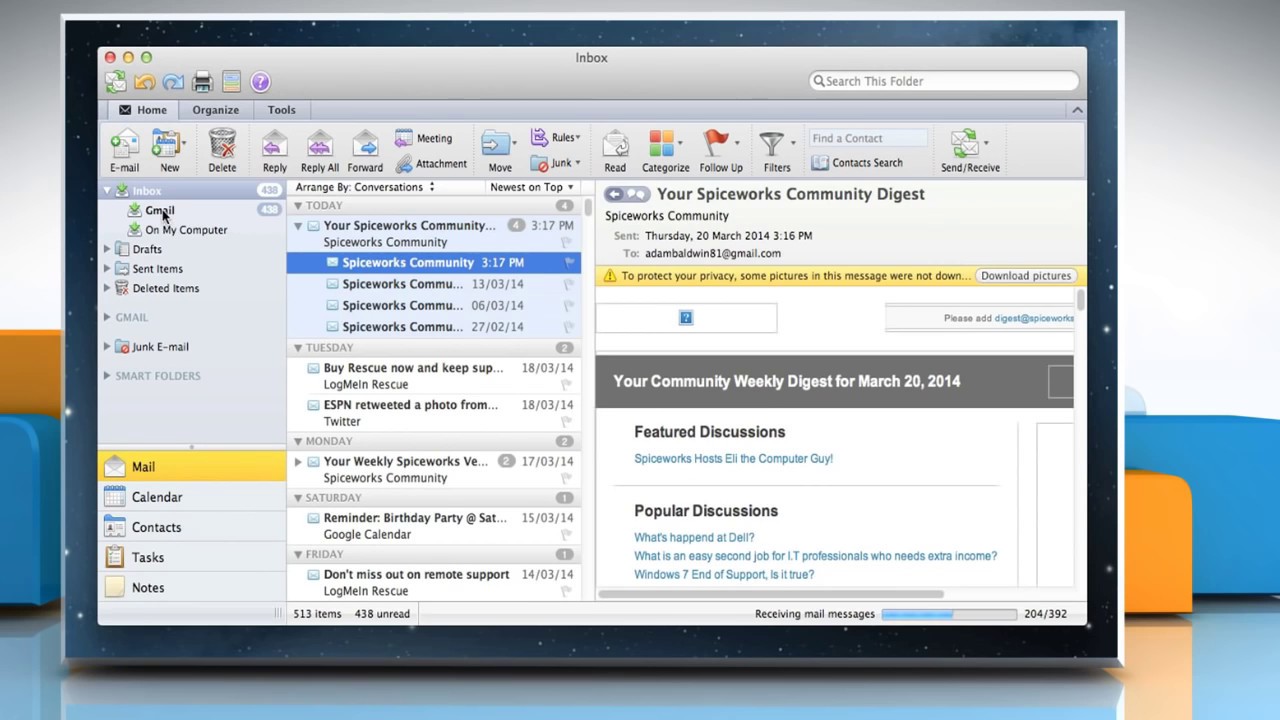Toggle the flag on the ESPN retweeted message
Viewport: 1280px width, 720px height.
(566, 422)
